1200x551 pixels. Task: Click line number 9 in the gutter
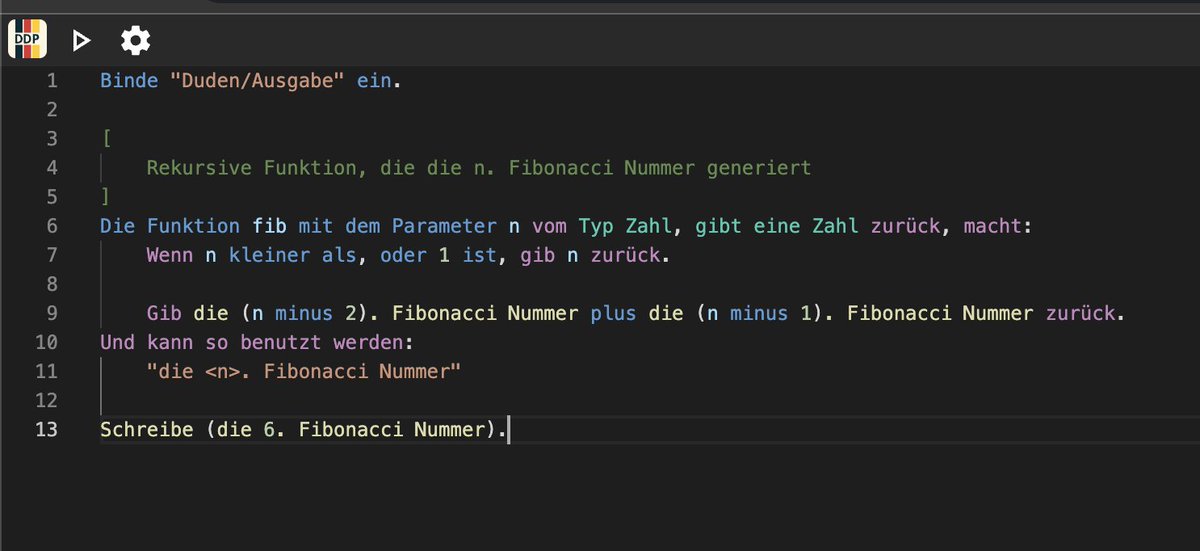coord(52,313)
